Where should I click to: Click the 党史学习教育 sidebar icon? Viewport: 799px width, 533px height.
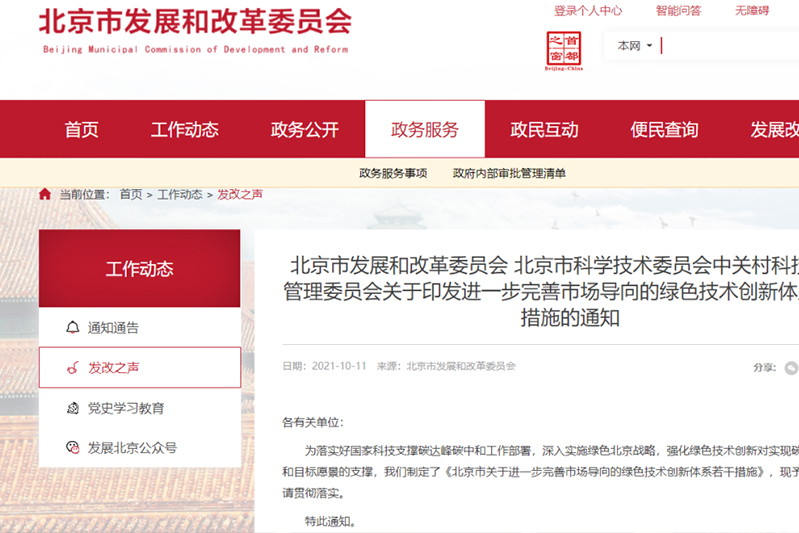(x=72, y=408)
